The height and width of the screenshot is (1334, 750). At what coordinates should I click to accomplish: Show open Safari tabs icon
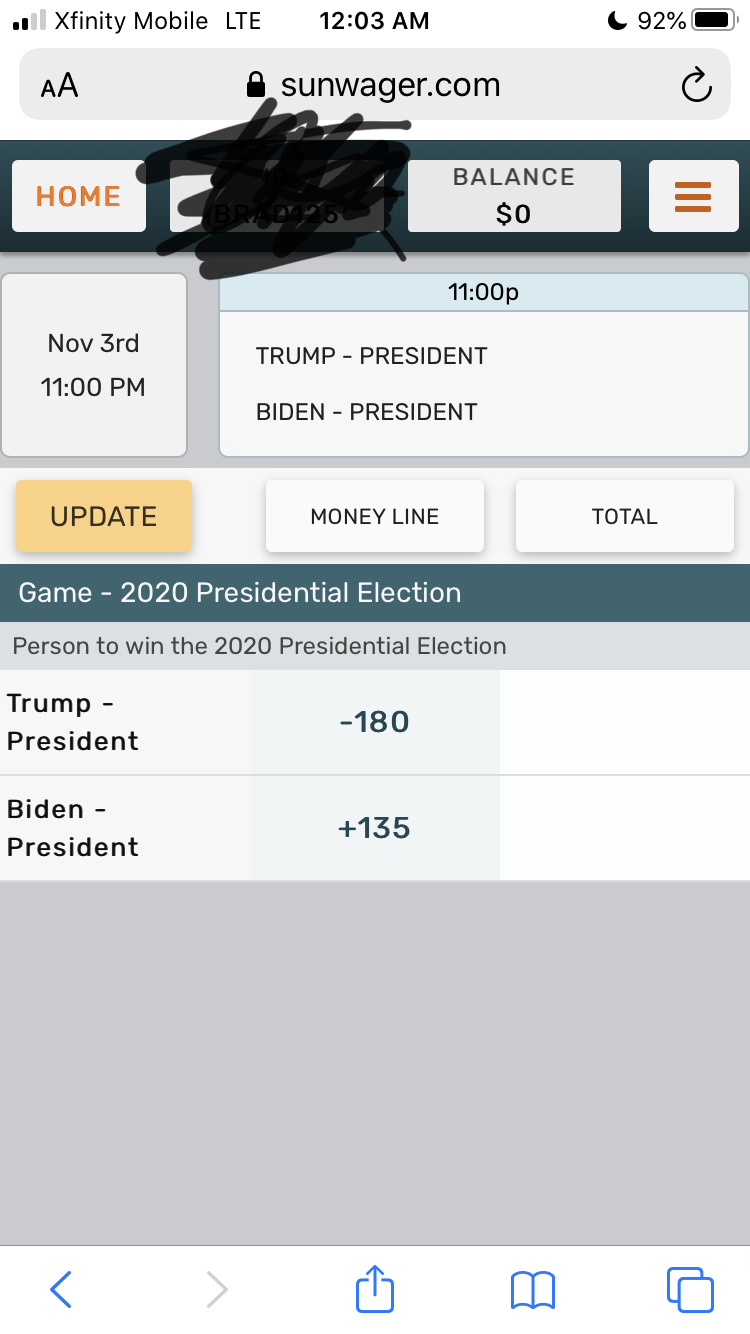point(690,1289)
